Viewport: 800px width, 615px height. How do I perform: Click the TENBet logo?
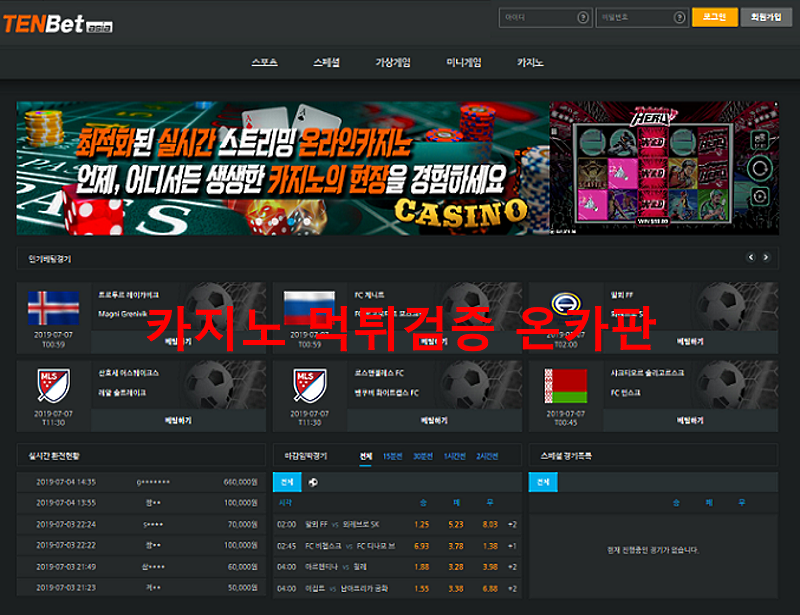click(58, 24)
